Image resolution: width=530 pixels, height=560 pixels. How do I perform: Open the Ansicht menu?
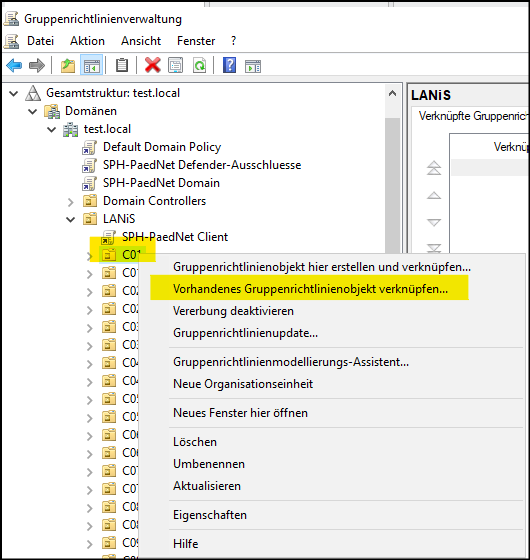(x=141, y=41)
